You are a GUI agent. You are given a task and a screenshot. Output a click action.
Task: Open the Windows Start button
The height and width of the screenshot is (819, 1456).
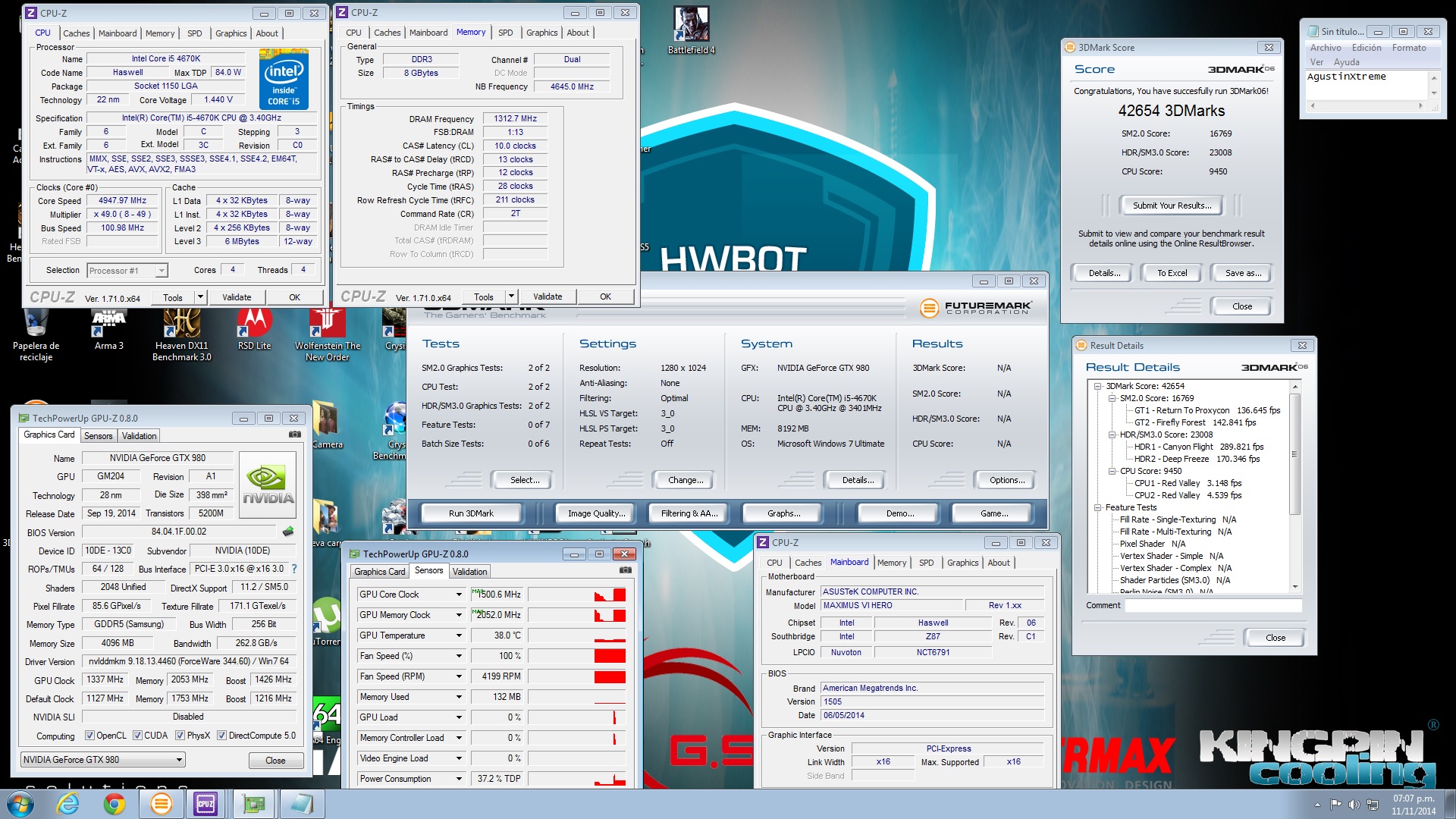click(x=20, y=804)
